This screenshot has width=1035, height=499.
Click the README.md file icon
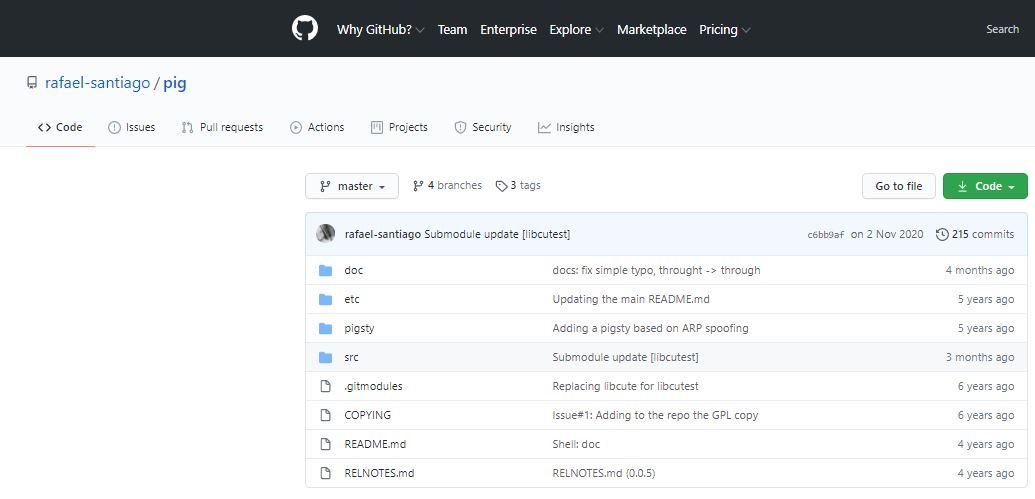325,444
